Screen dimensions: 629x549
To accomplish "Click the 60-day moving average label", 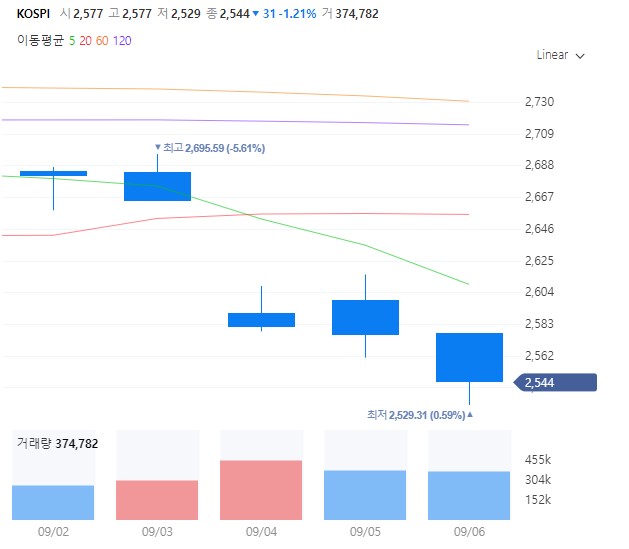I will tap(102, 41).
